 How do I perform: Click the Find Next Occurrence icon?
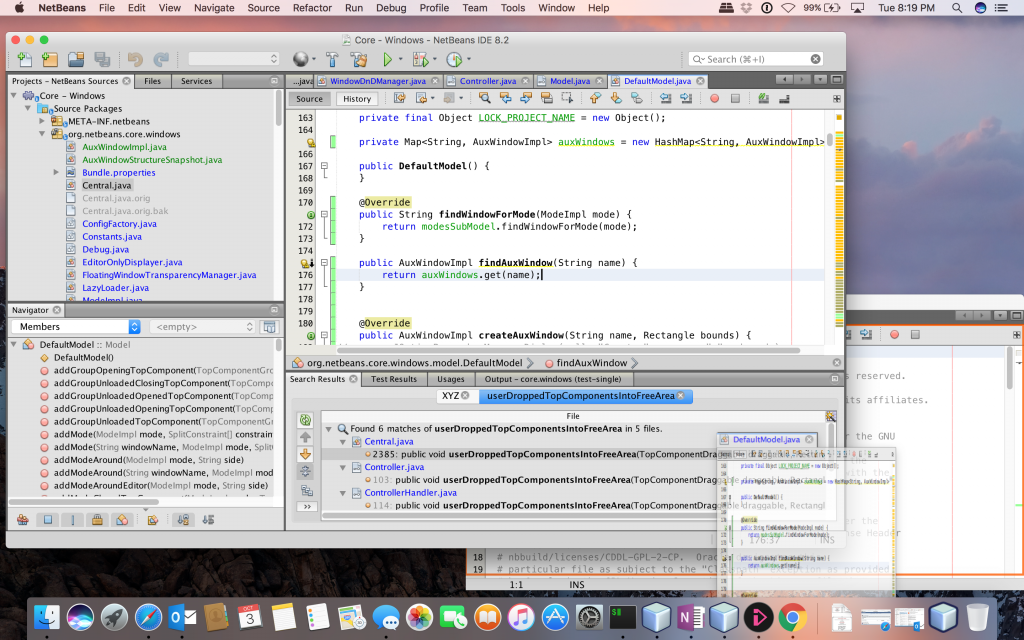pos(526,99)
